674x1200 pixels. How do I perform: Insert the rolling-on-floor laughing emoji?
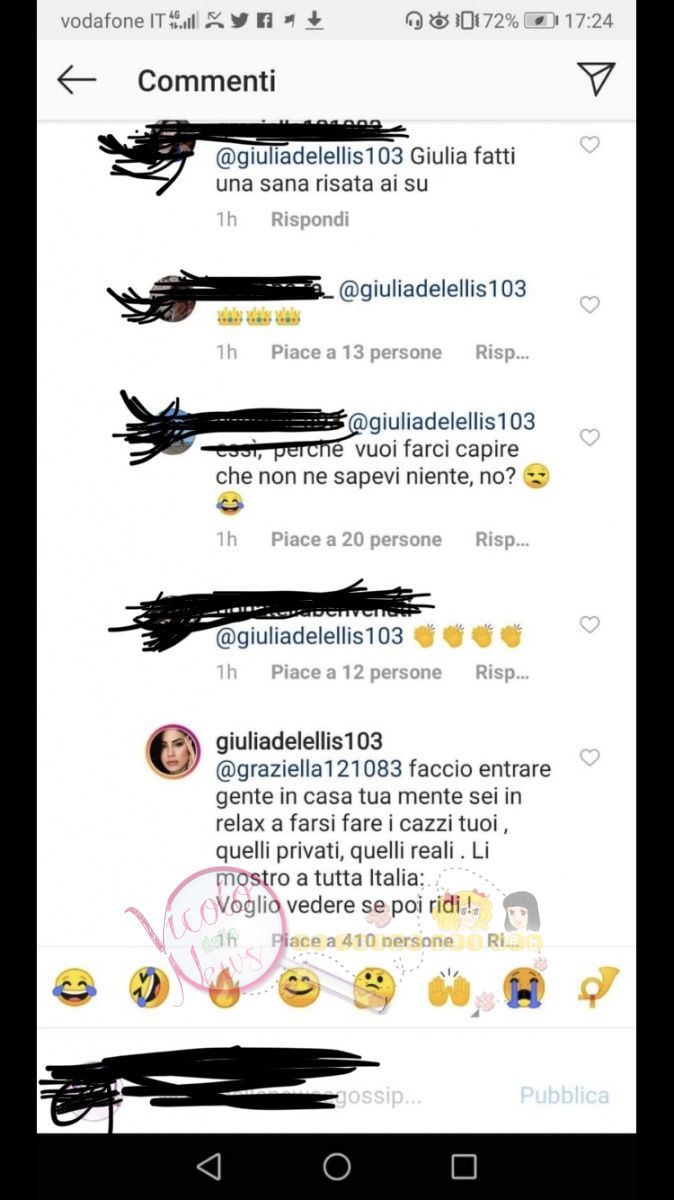(x=149, y=988)
